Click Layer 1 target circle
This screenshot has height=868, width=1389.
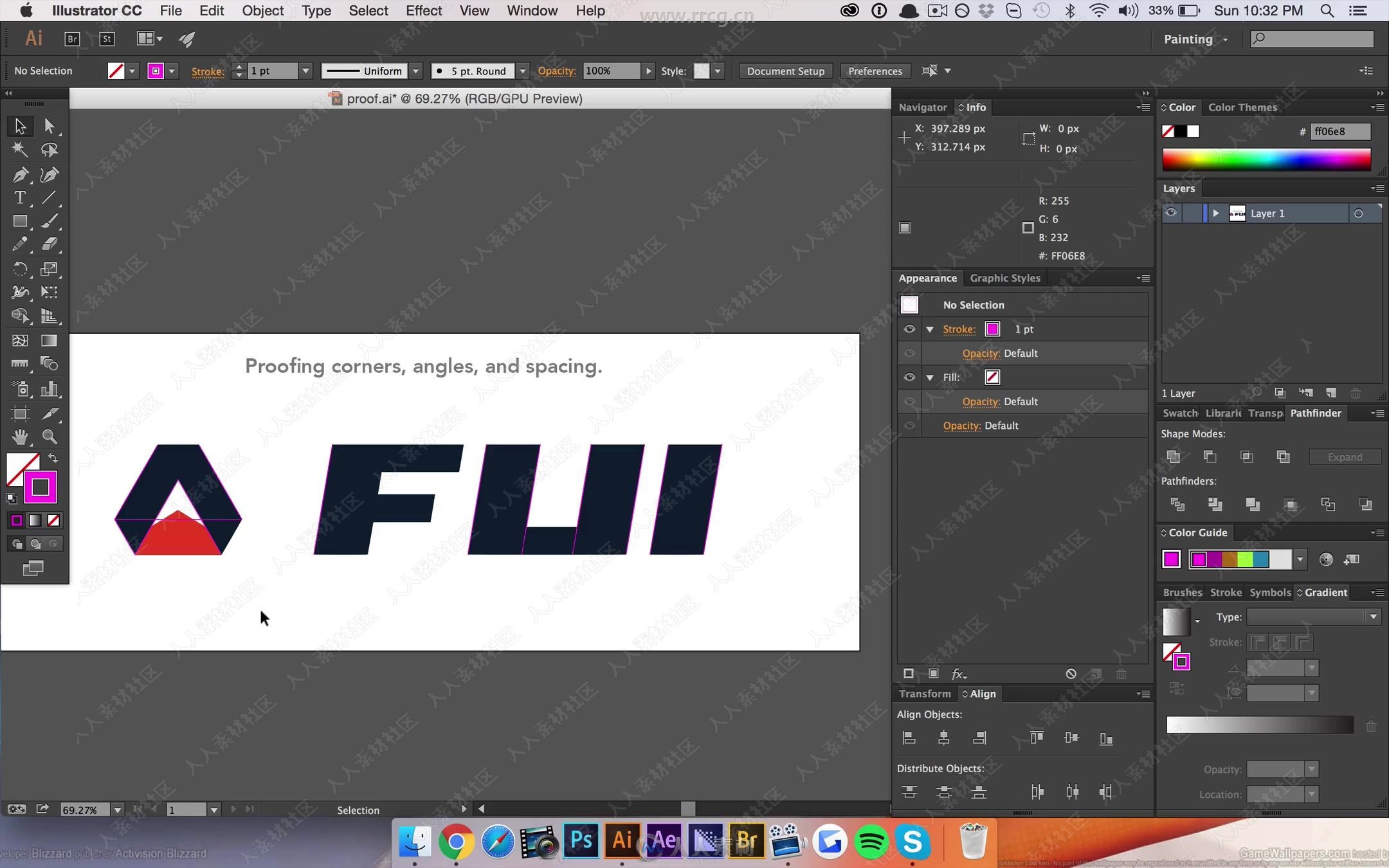click(1358, 213)
